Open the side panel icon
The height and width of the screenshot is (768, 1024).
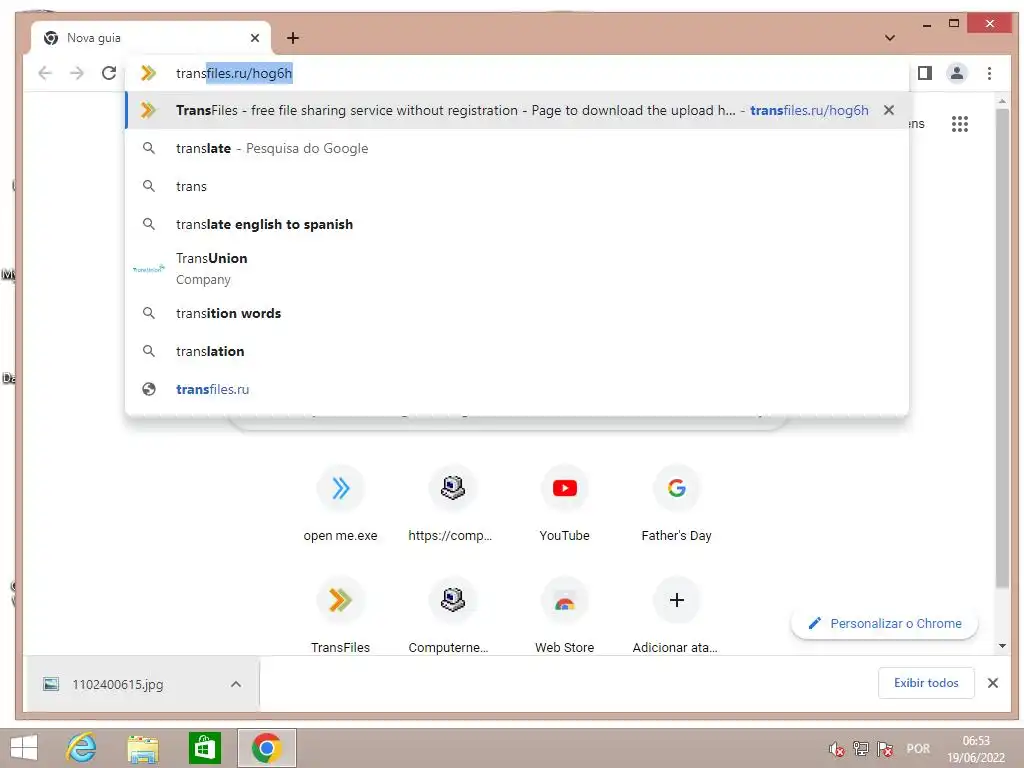coord(925,73)
